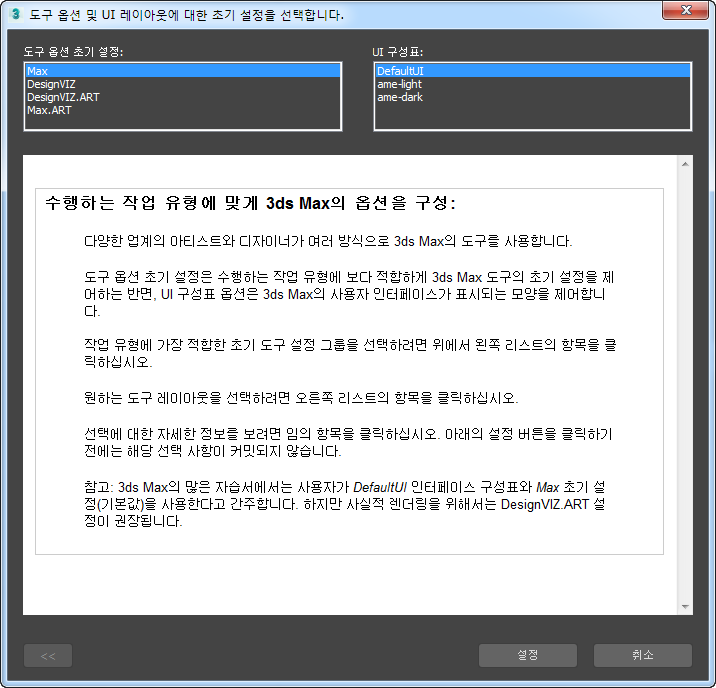
Task: Click the << back button
Action: tap(48, 656)
